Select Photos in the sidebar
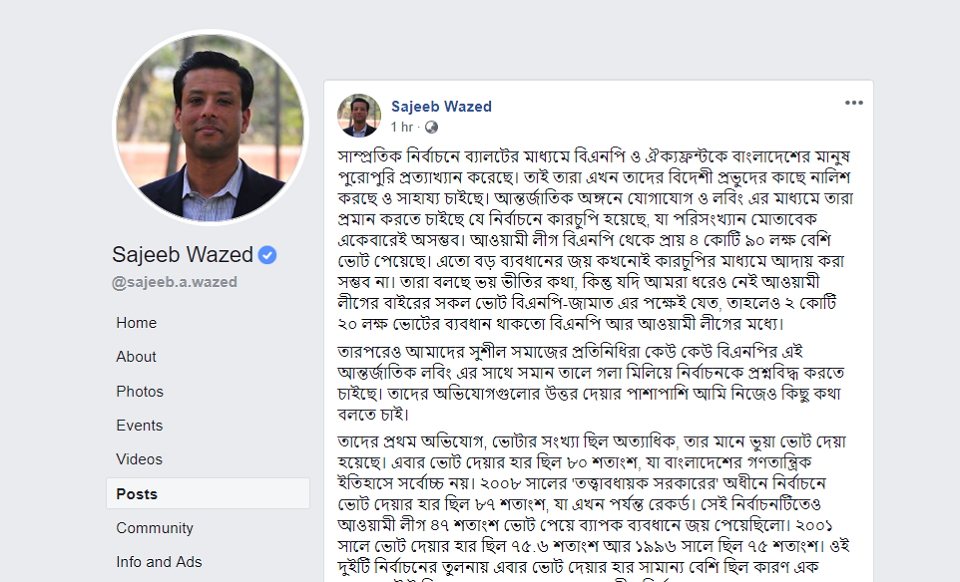 (140, 392)
